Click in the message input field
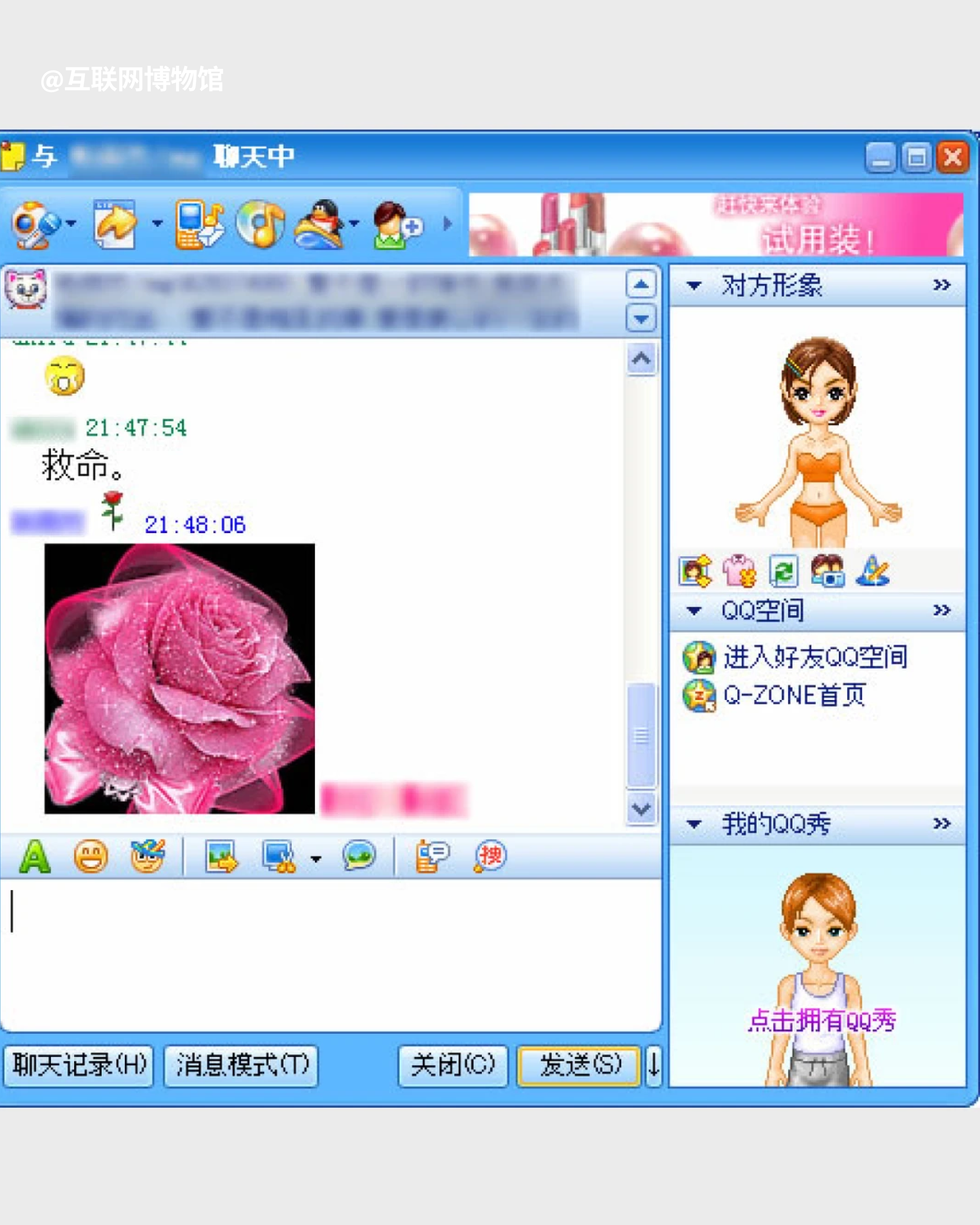Viewport: 980px width, 1225px height. 329,955
